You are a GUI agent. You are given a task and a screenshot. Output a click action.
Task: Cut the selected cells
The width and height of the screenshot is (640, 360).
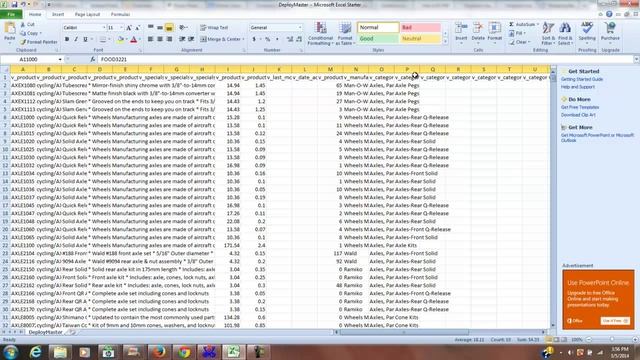click(27, 25)
